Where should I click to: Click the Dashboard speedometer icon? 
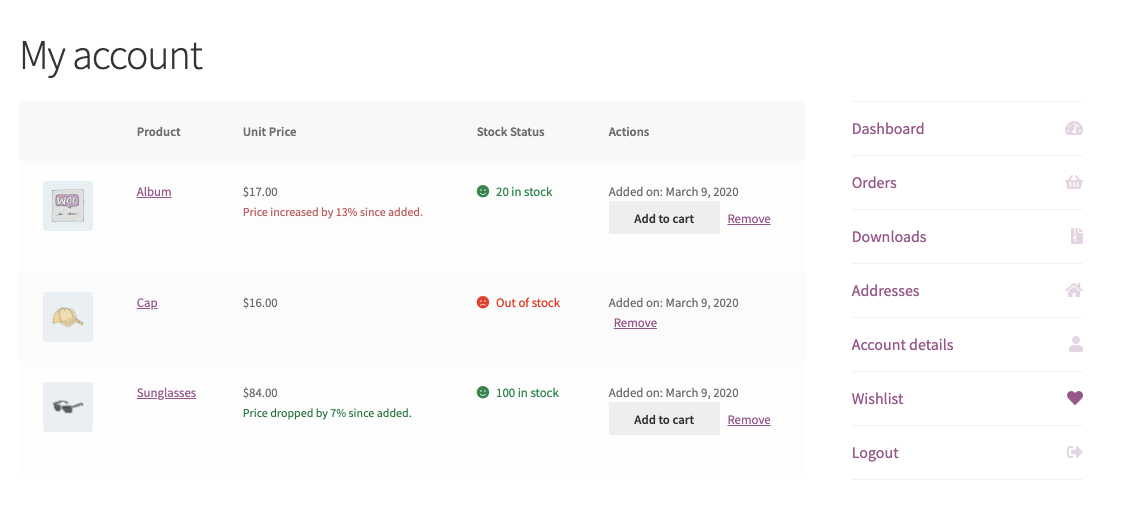1074,129
